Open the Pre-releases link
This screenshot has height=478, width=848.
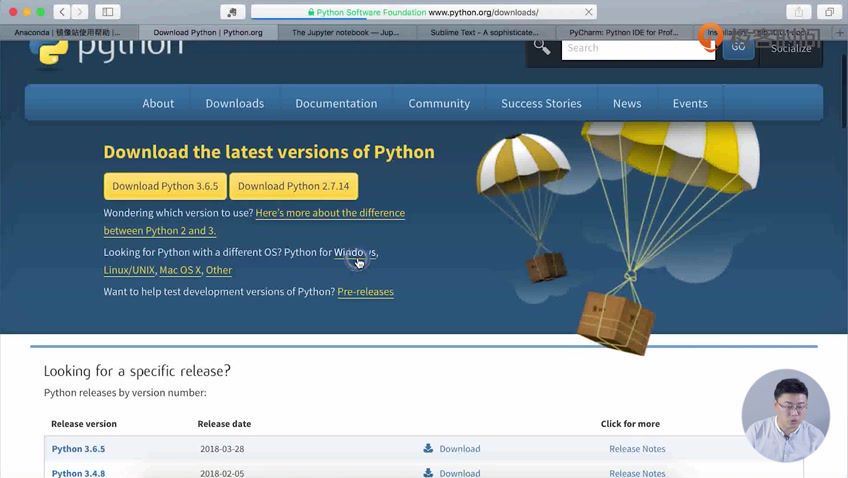tap(366, 291)
